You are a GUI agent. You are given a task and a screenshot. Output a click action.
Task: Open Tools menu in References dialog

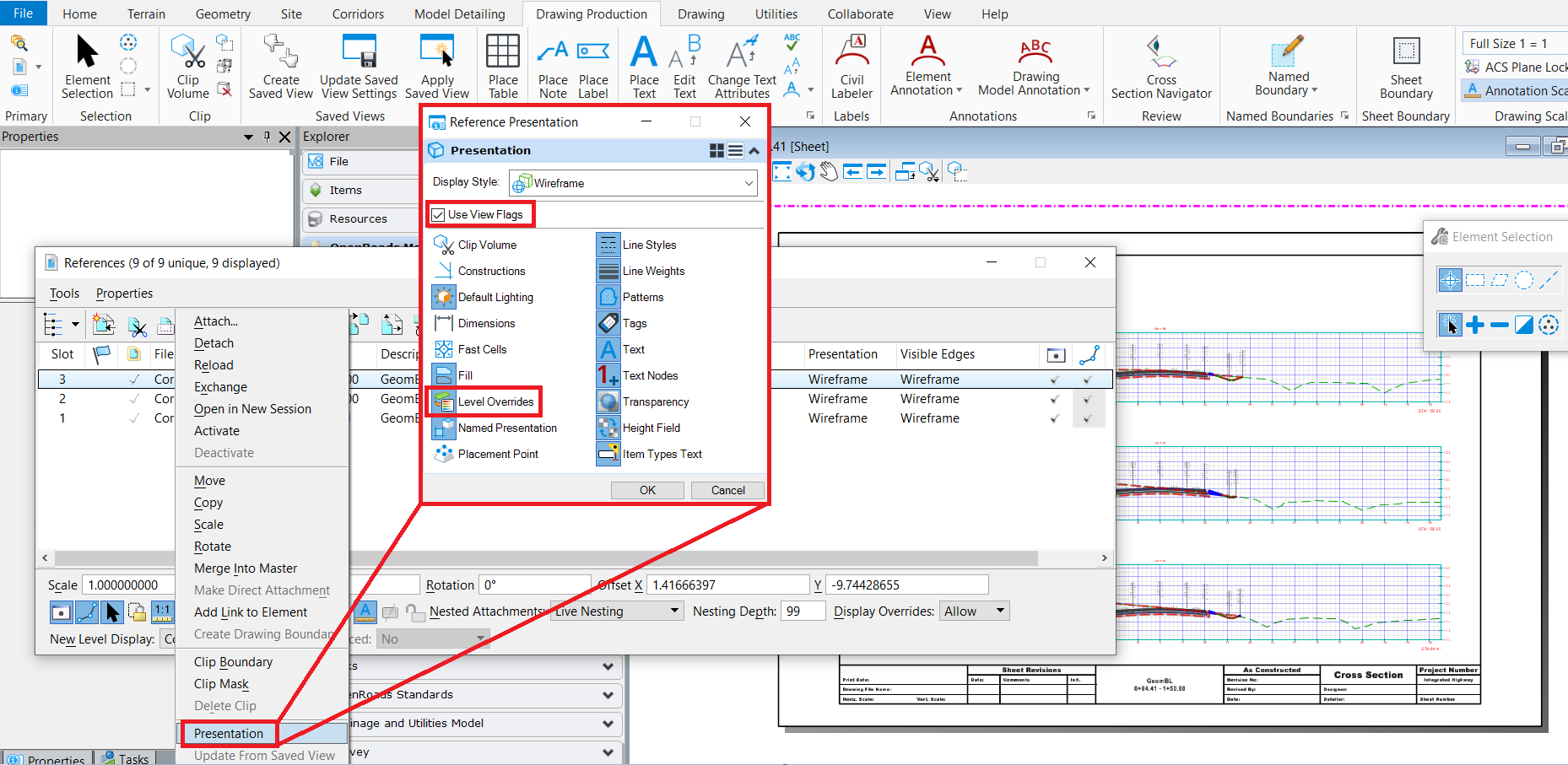64,294
